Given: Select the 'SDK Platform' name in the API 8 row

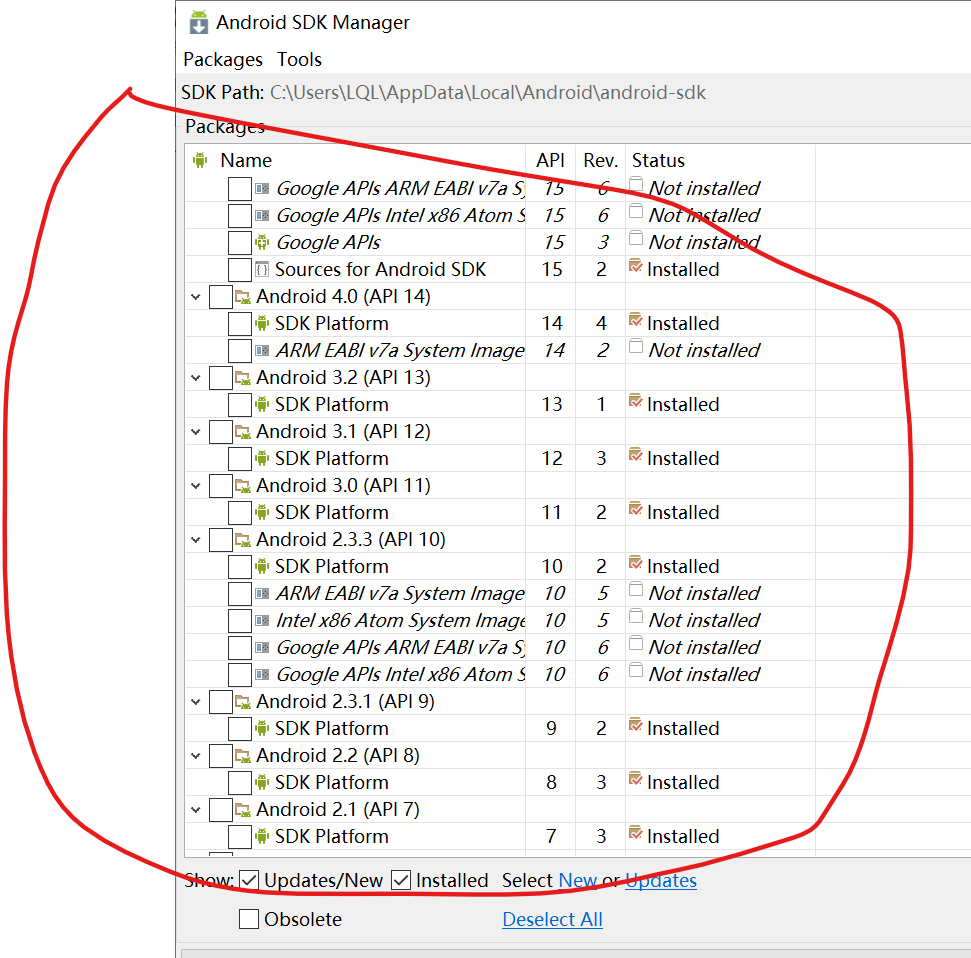Looking at the screenshot, I should [x=332, y=782].
